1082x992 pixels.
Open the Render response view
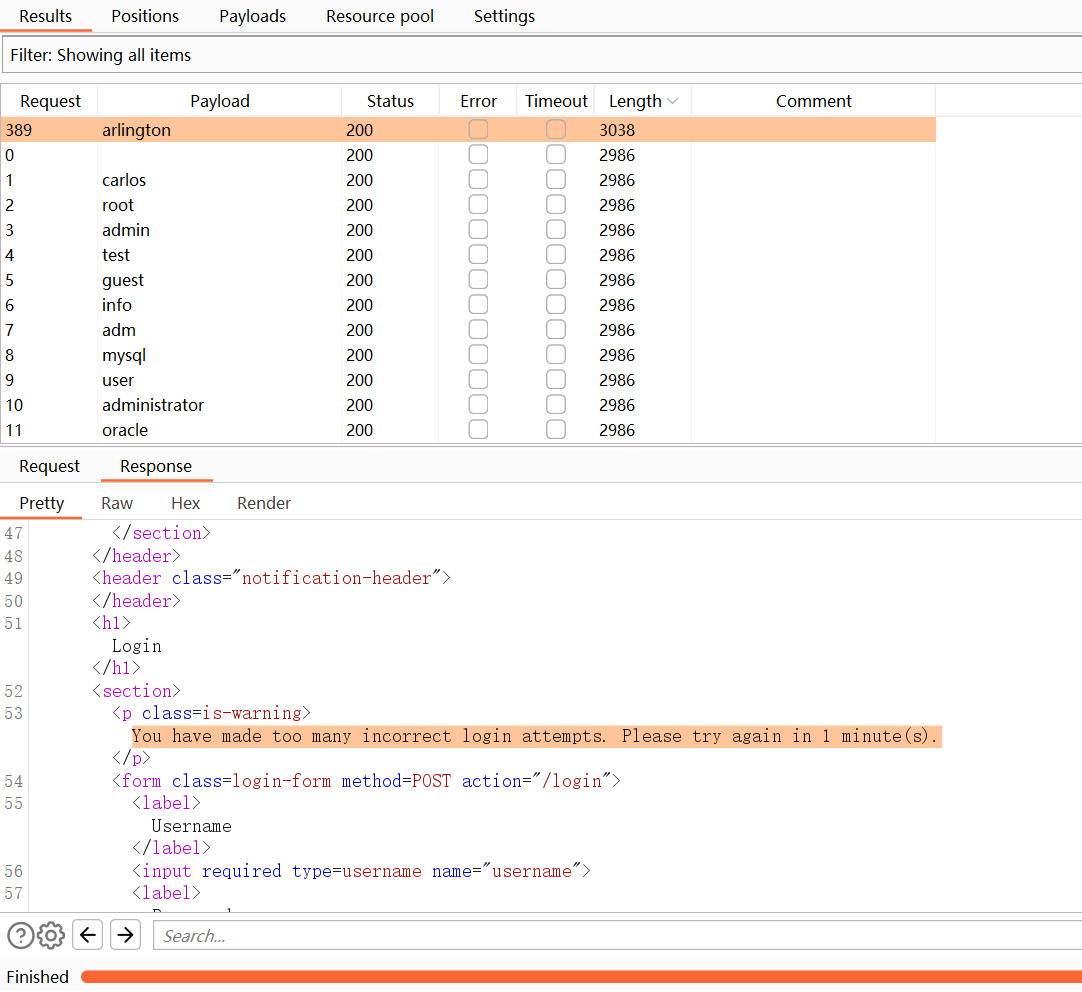coord(264,503)
